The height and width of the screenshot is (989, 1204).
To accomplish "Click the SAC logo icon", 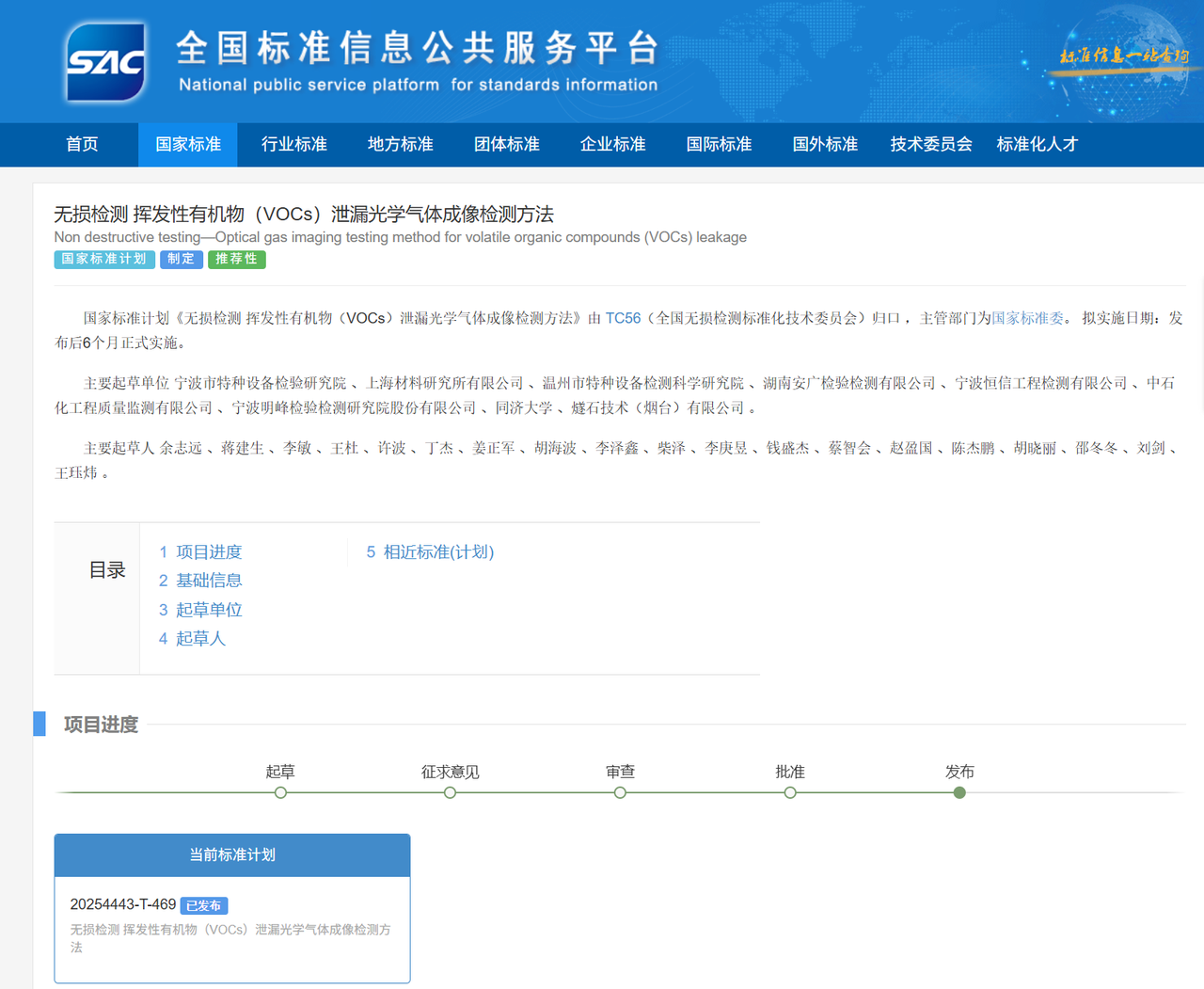I will point(105,62).
